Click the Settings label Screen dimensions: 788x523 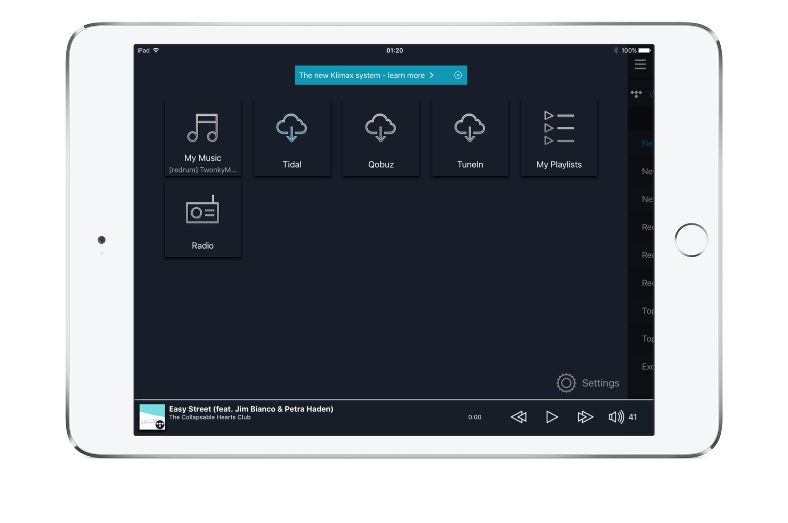601,383
